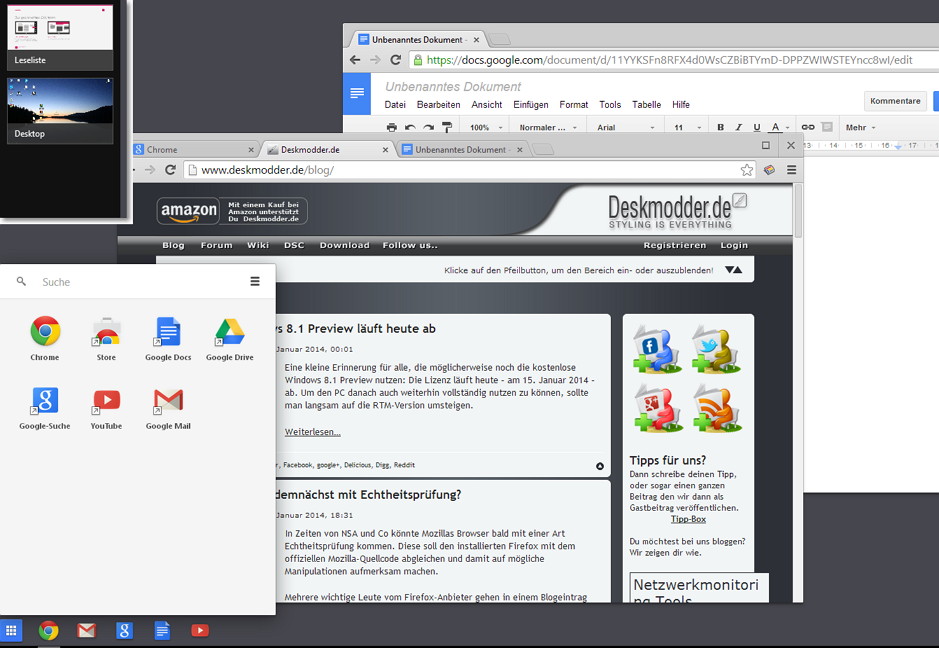The image size is (939, 648).
Task: Expand the Mehr toolbar dropdown
Action: click(x=861, y=127)
